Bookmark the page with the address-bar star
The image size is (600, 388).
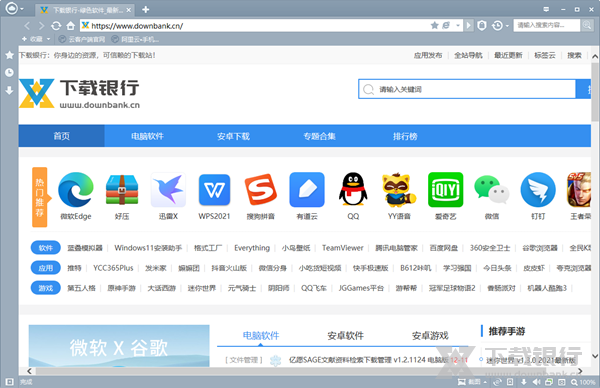[x=434, y=26]
